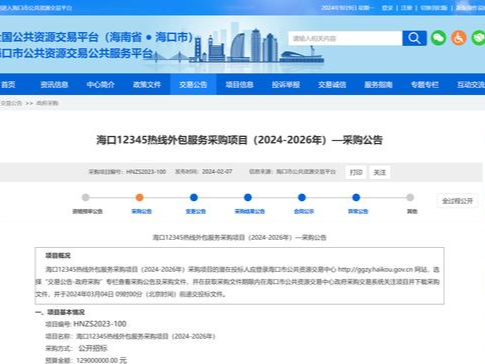Focus the site search input field
This screenshot has width=485, height=364.
pos(345,38)
